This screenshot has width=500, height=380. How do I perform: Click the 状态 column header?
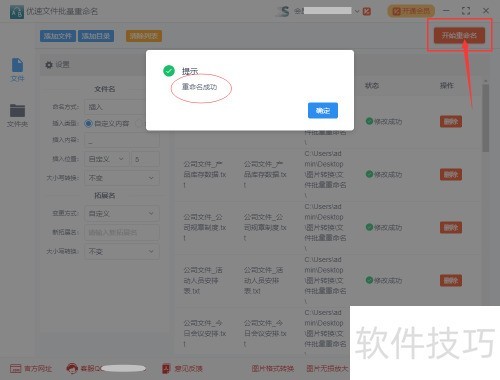pos(372,86)
